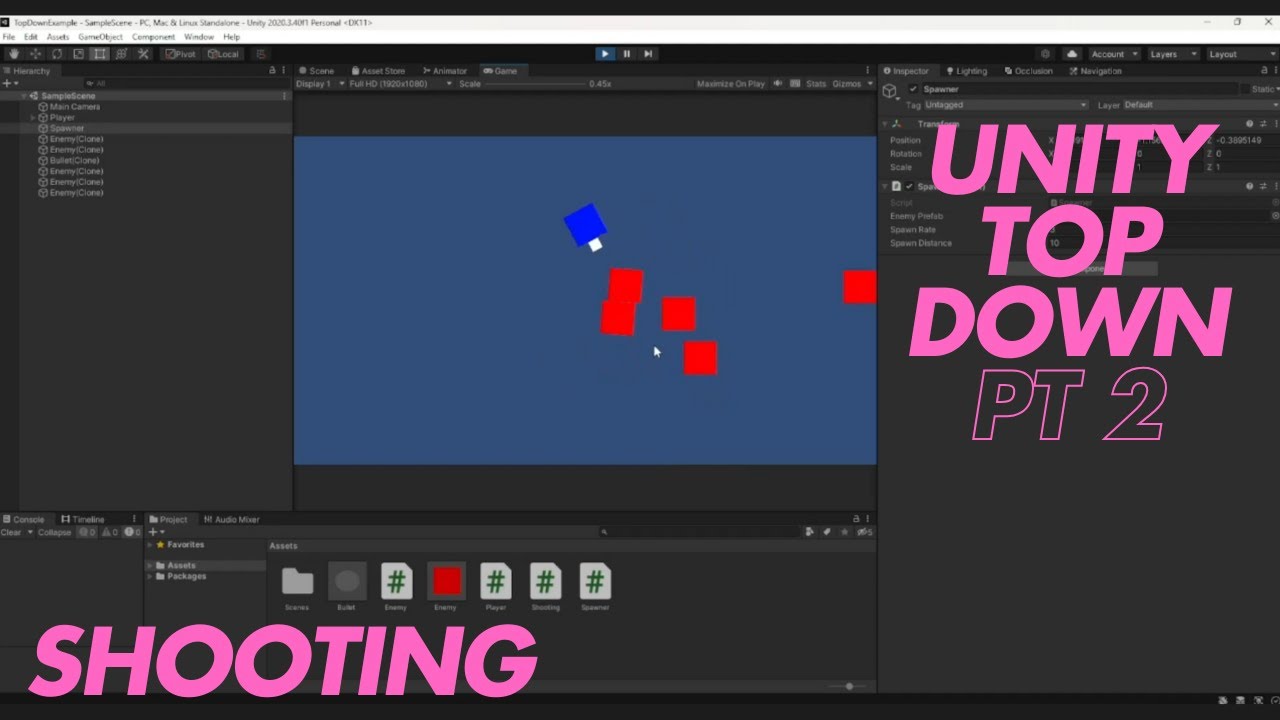Click the favorites star icon in Project

point(845,532)
